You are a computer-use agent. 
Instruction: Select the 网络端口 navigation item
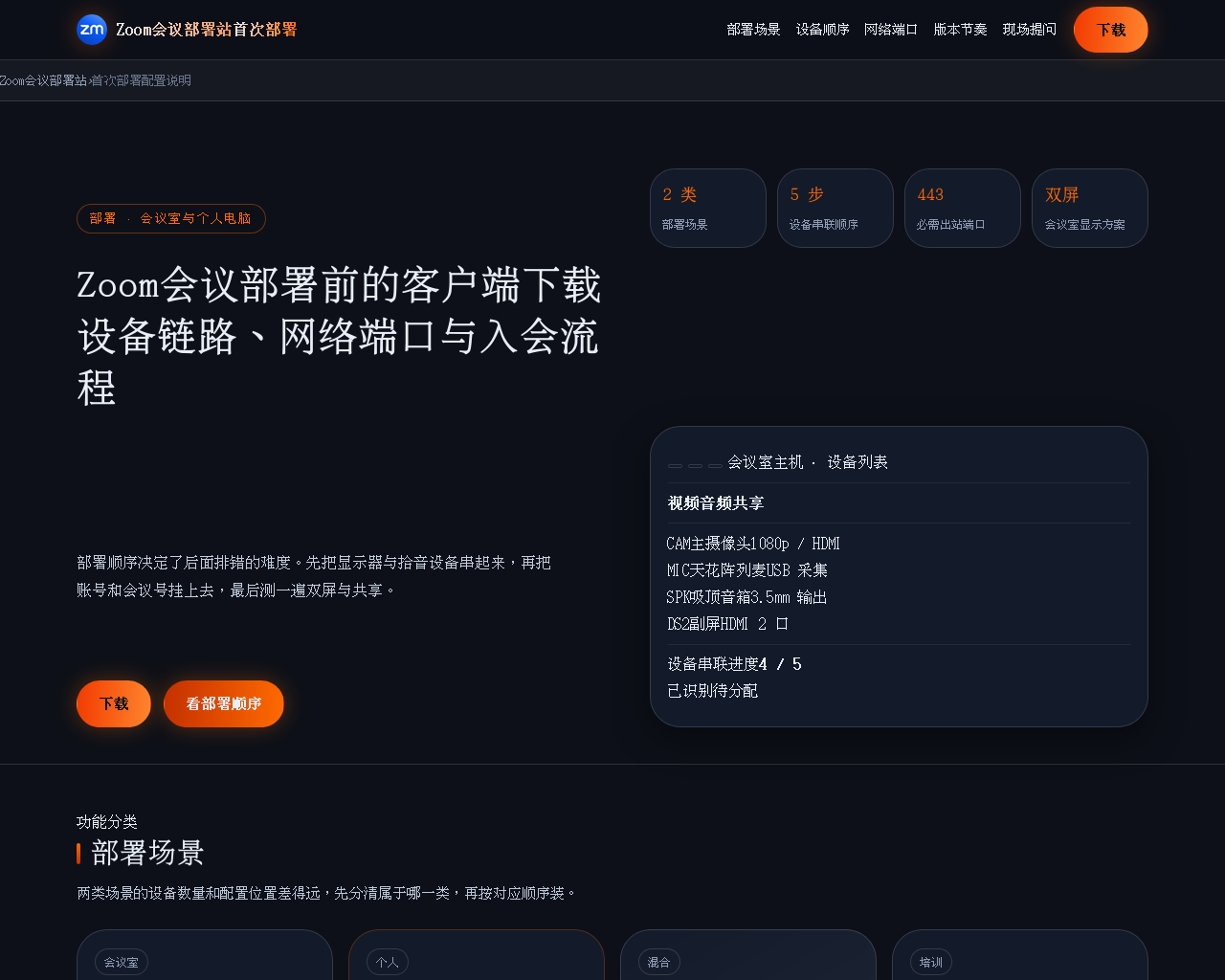click(892, 30)
